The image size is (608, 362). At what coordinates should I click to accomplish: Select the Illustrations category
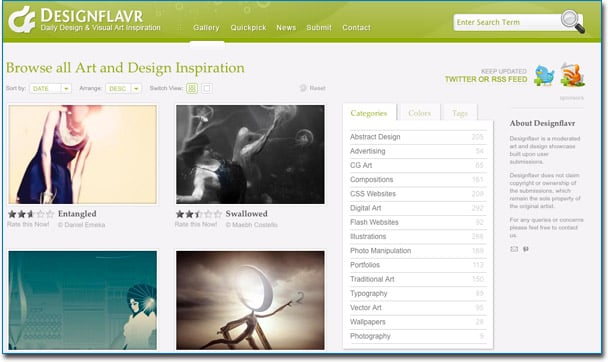[x=417, y=236]
